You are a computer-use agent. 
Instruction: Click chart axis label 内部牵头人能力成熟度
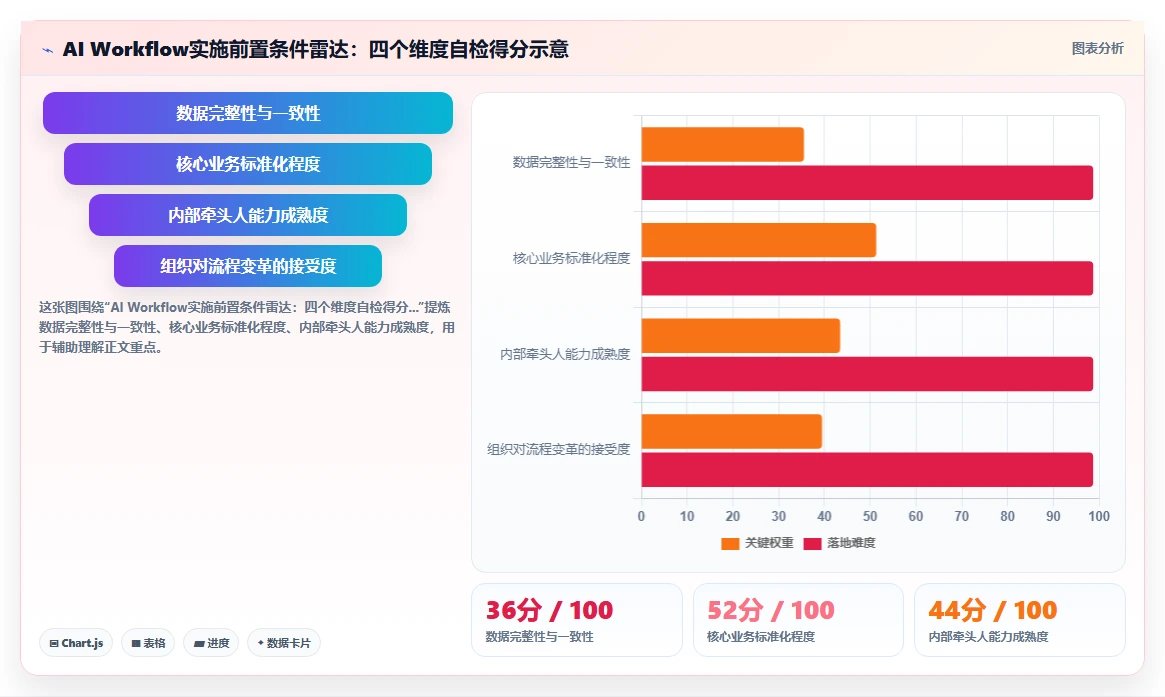[565, 354]
